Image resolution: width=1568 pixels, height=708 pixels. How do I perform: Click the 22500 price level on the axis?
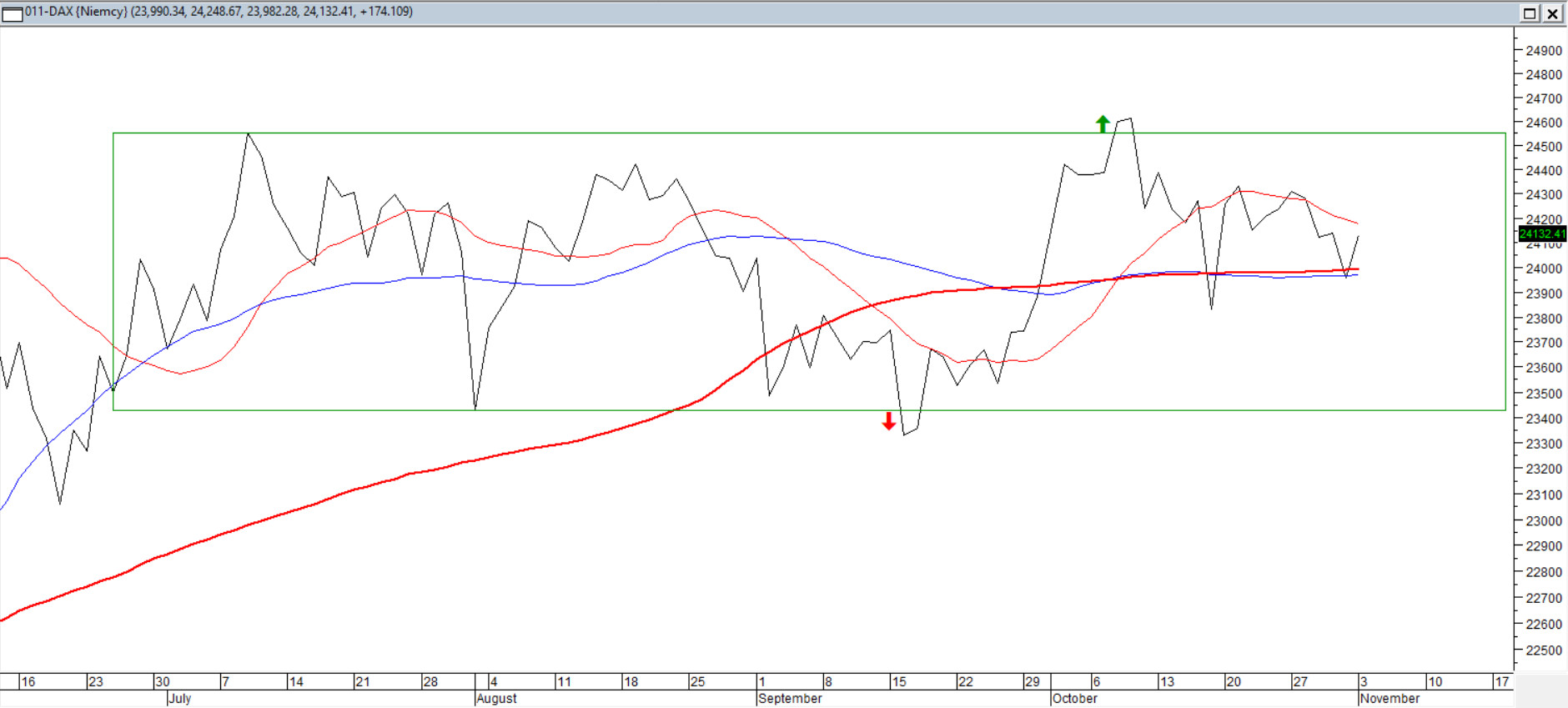point(1543,650)
